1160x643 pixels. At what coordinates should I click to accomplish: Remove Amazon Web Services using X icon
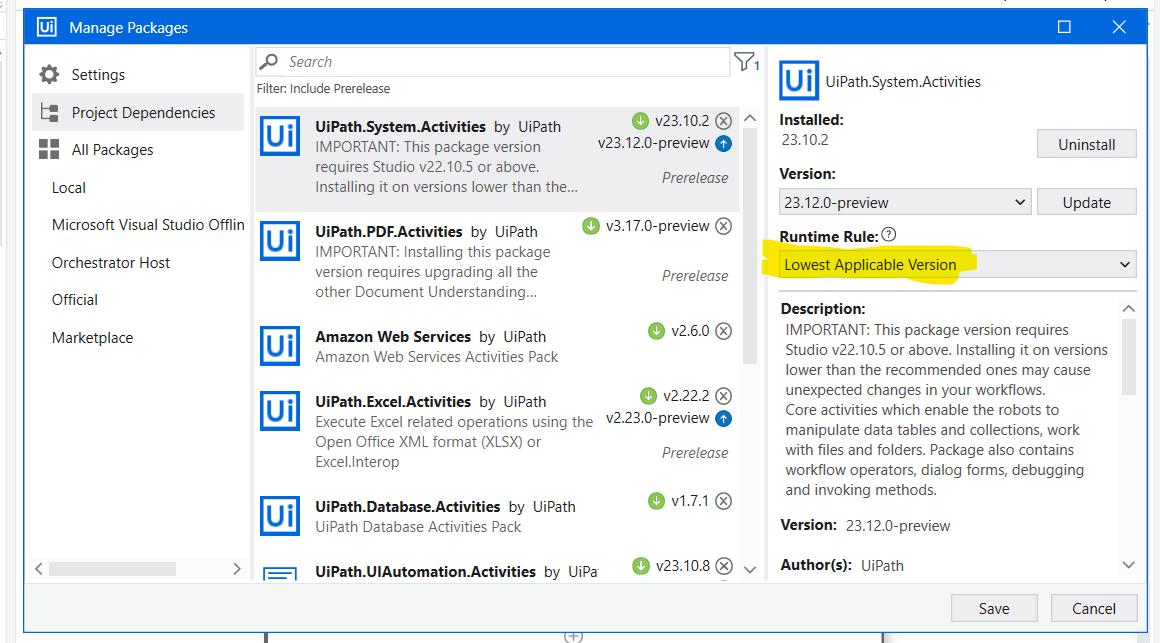coord(724,331)
